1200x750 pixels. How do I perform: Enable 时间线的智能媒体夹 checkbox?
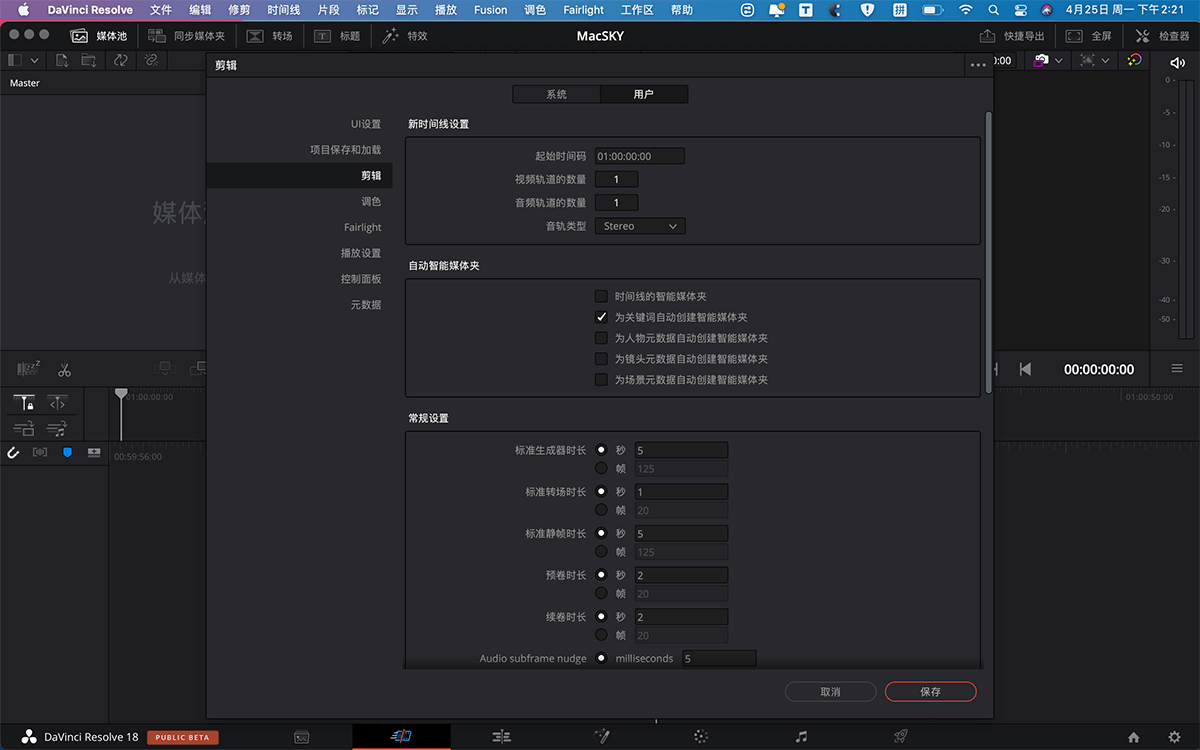pos(601,296)
